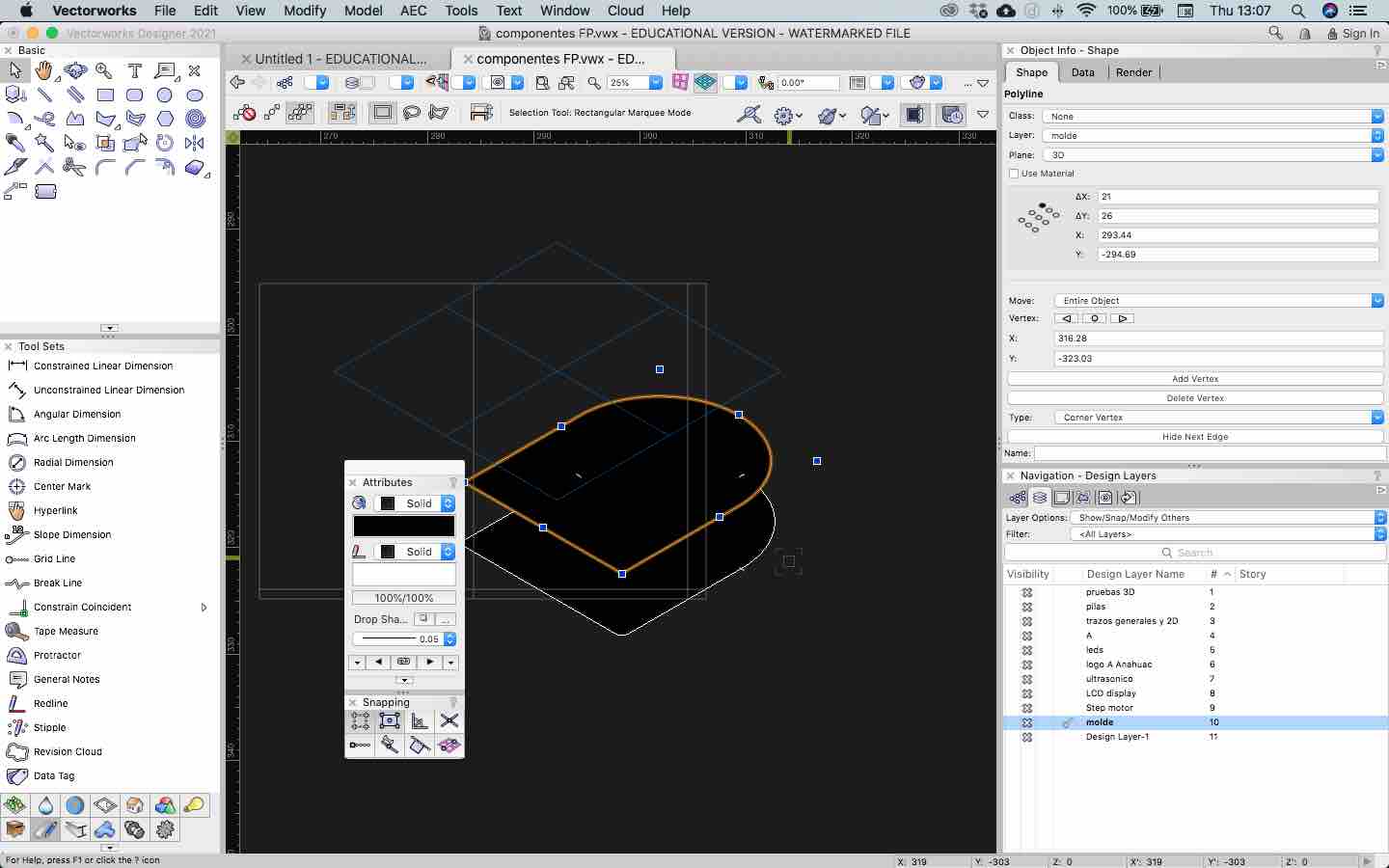Click the Revision Cloud tool icon
This screenshot has width=1389, height=868.
click(x=16, y=751)
